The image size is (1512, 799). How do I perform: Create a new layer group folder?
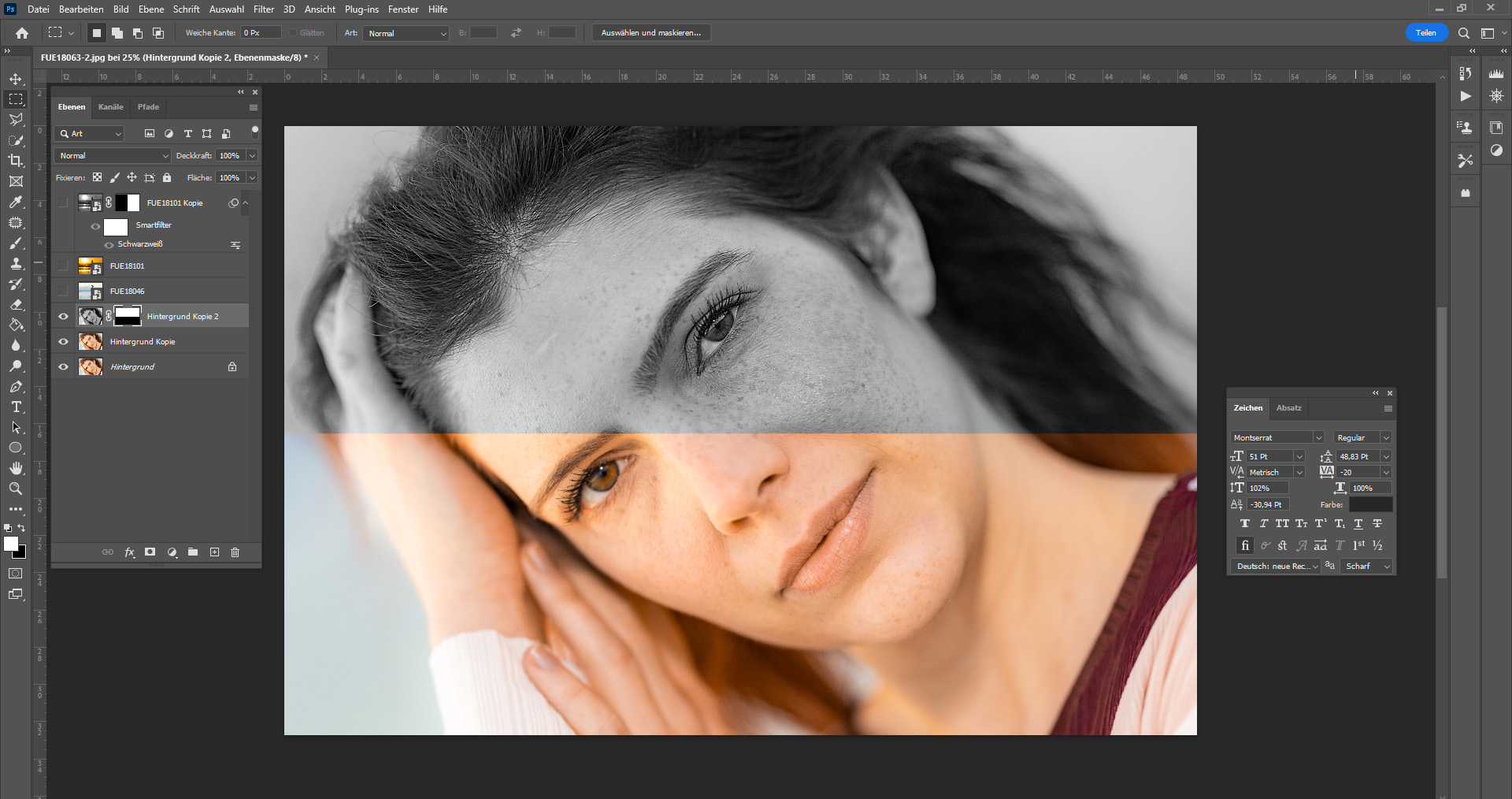(x=193, y=552)
